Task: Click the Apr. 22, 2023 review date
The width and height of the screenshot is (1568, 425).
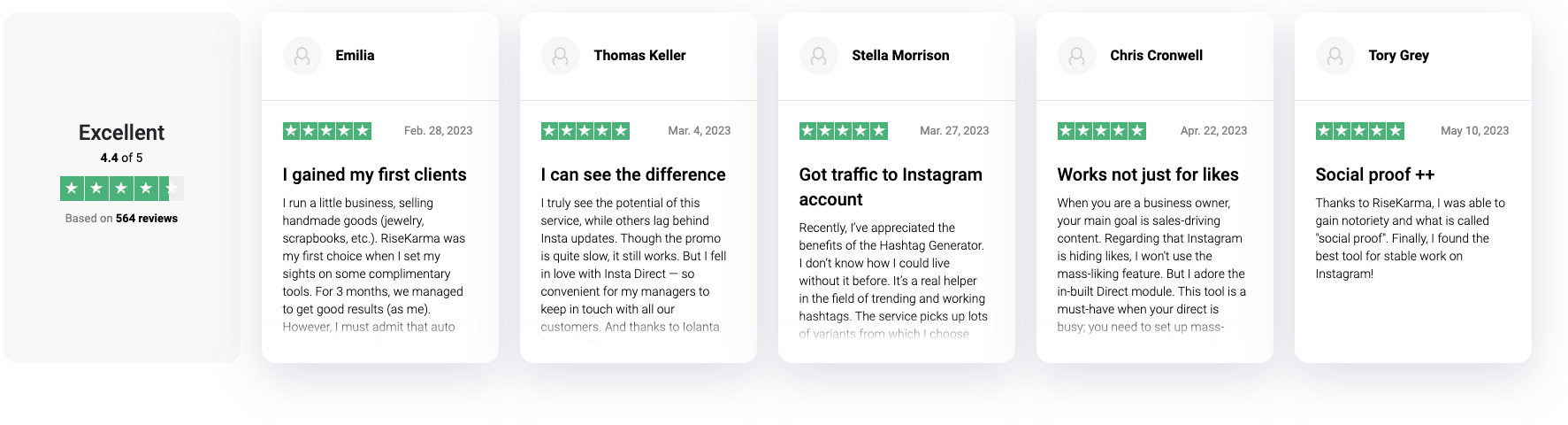Action: click(x=1213, y=131)
